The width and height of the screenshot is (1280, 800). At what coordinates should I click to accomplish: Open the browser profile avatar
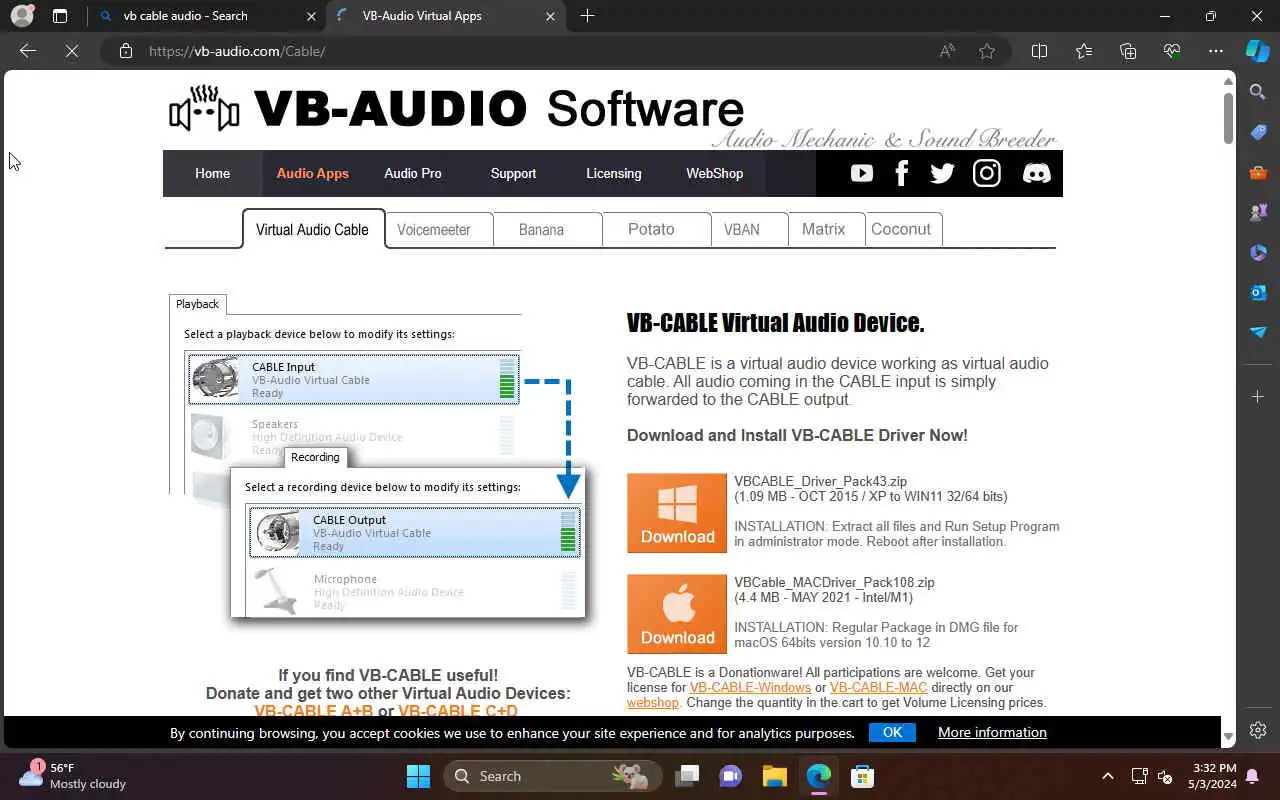22,16
